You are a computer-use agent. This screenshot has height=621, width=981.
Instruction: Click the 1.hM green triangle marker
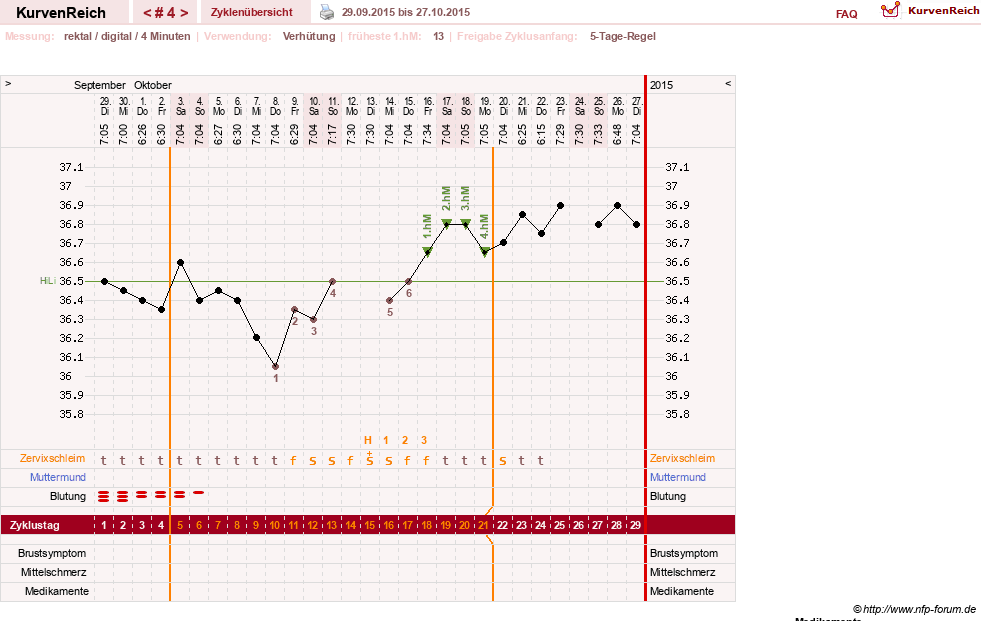click(x=427, y=251)
